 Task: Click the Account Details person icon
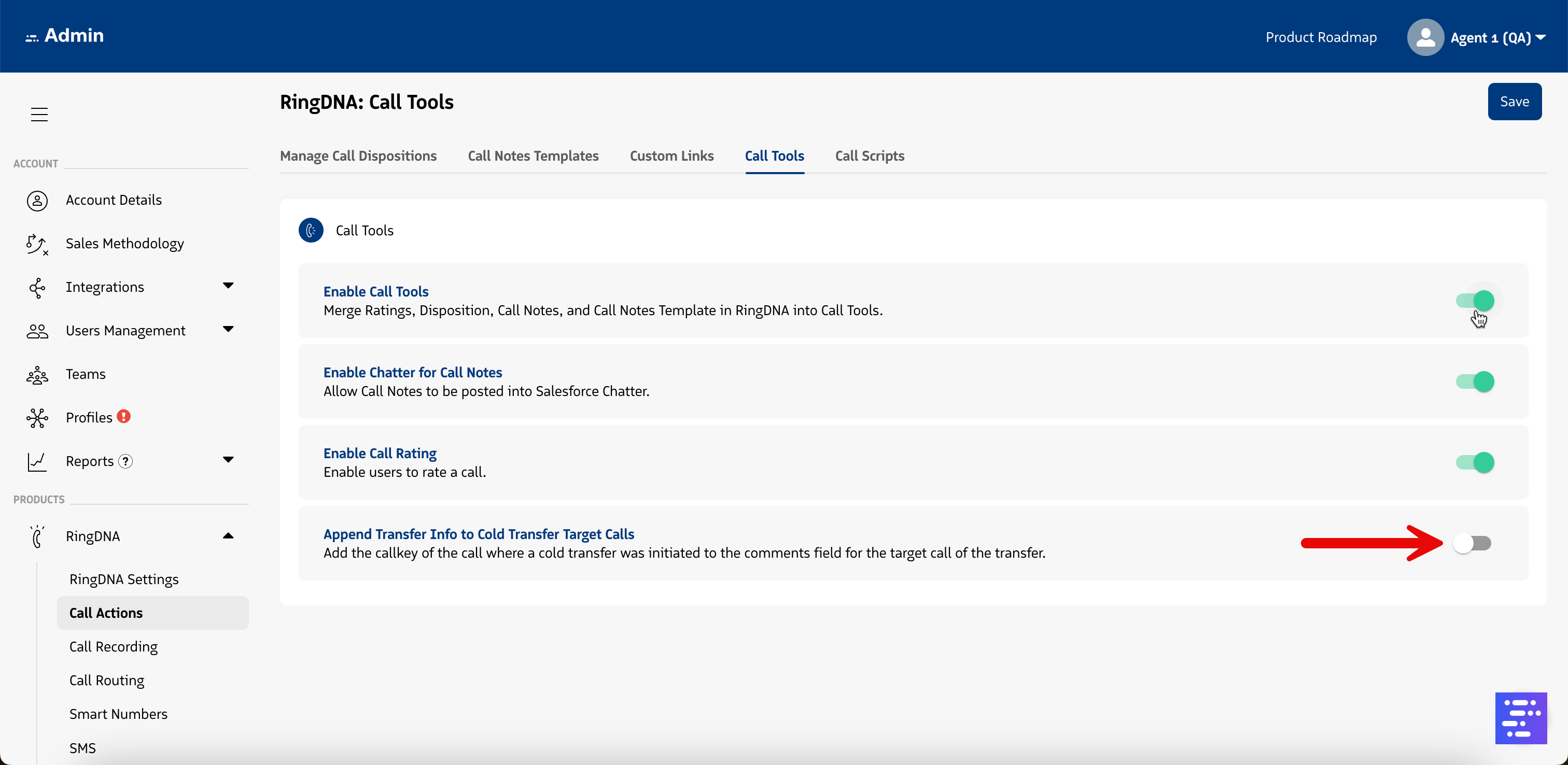(x=37, y=200)
